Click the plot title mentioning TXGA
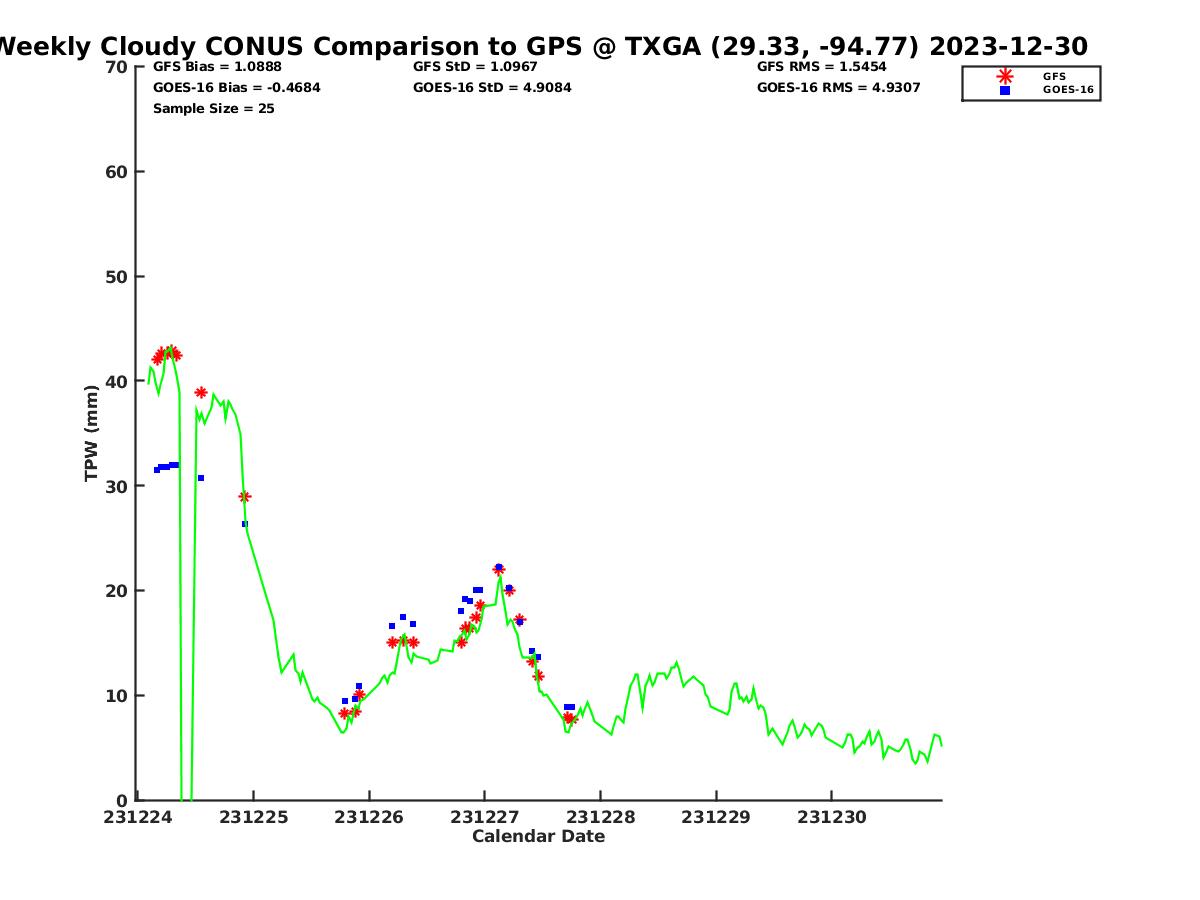Viewport: 1200px width, 900px height. point(540,47)
